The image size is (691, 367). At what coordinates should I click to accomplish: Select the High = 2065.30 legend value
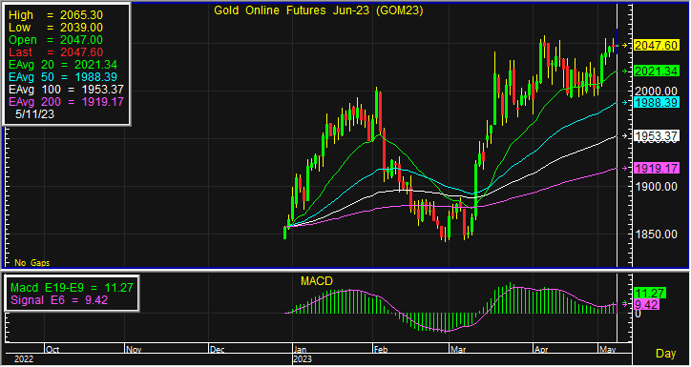[56, 15]
